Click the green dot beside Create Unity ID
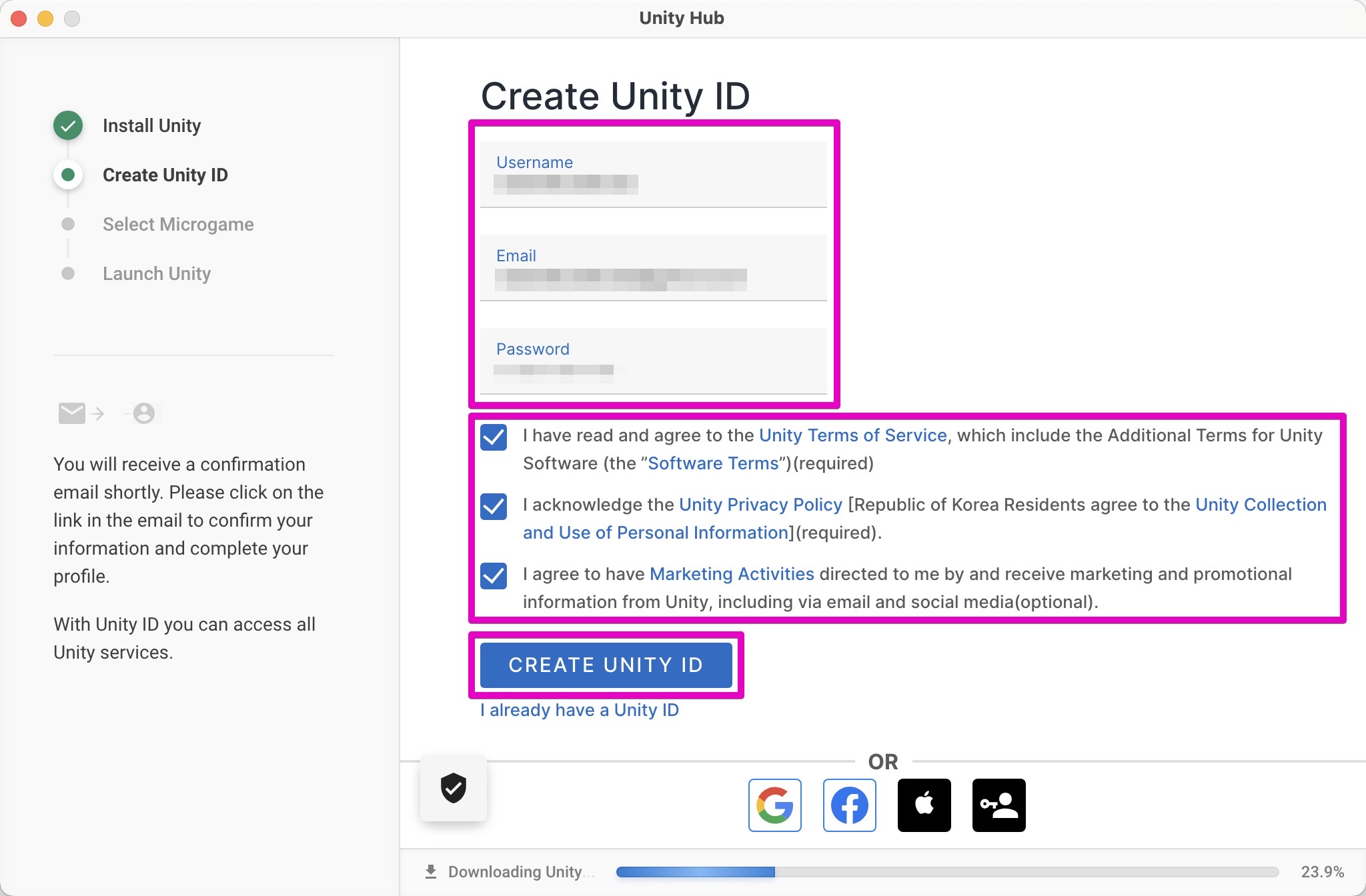Image resolution: width=1366 pixels, height=896 pixels. click(67, 175)
